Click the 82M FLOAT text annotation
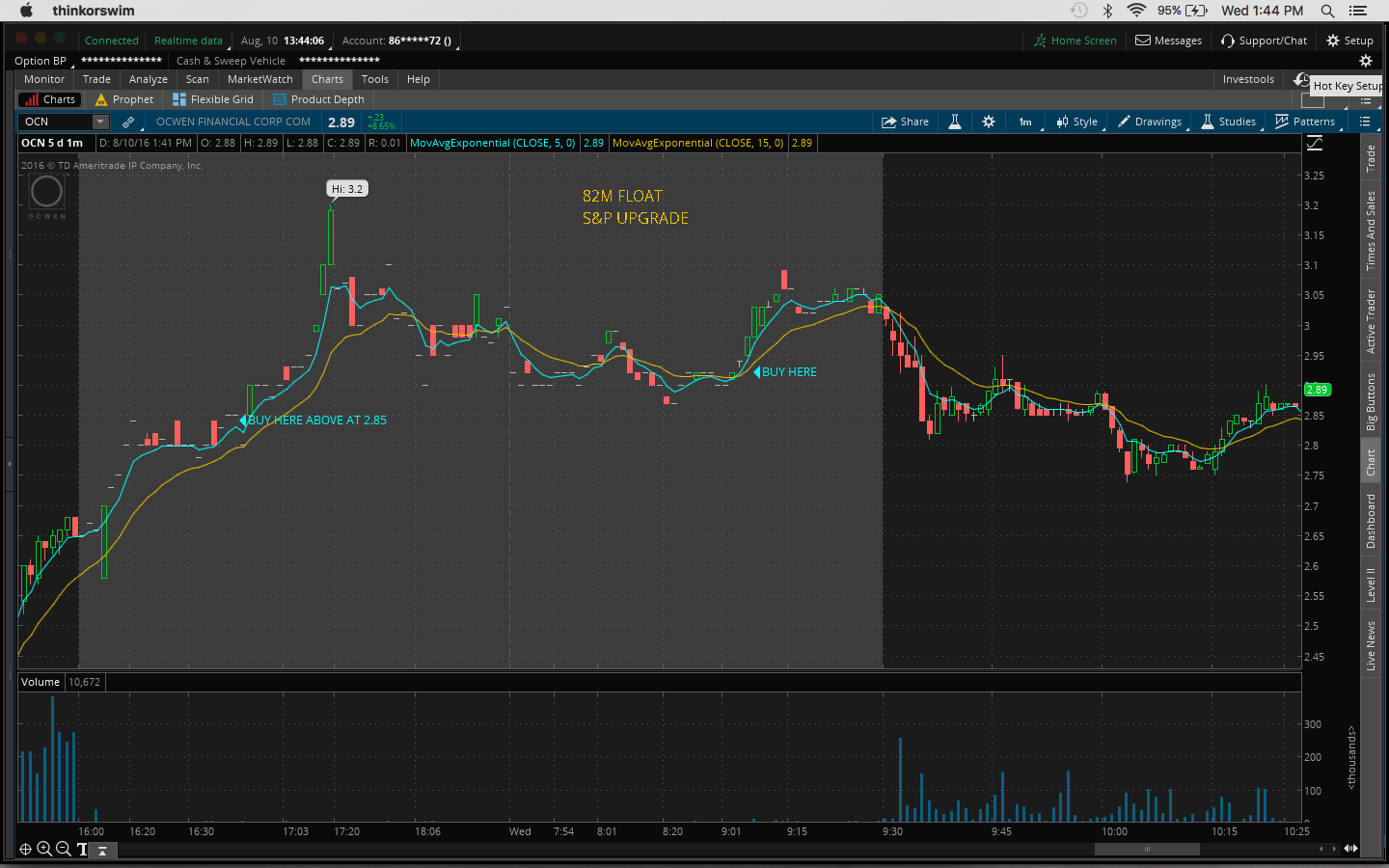 pos(622,196)
